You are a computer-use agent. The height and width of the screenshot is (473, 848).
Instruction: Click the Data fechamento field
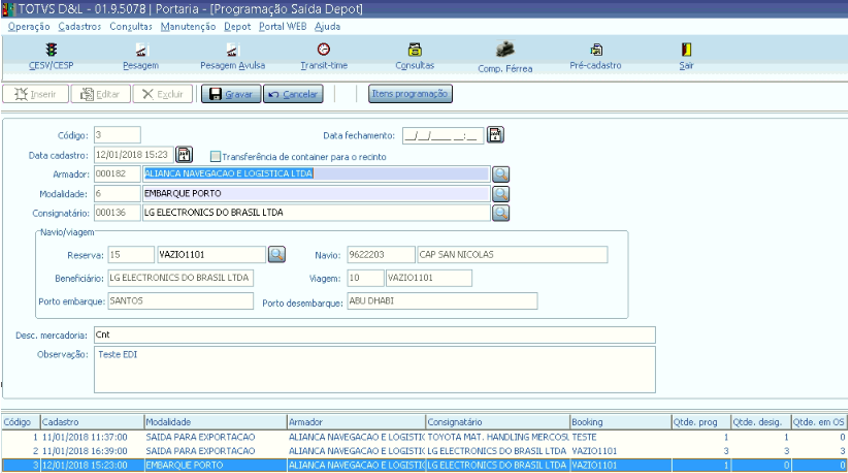point(443,136)
